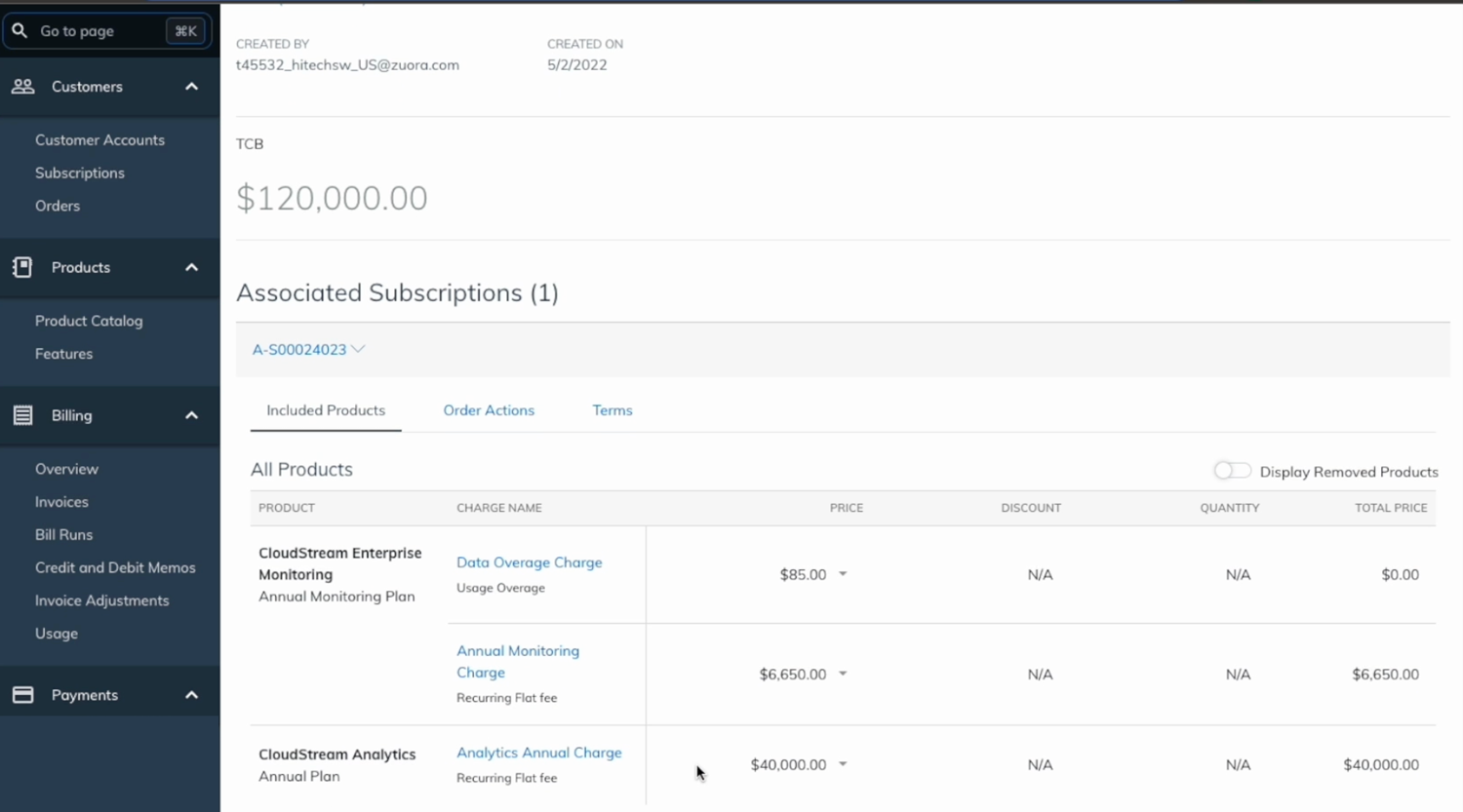Screen dimensions: 1463x812
Task: Click the Go to page search field
Action: click(x=98, y=30)
